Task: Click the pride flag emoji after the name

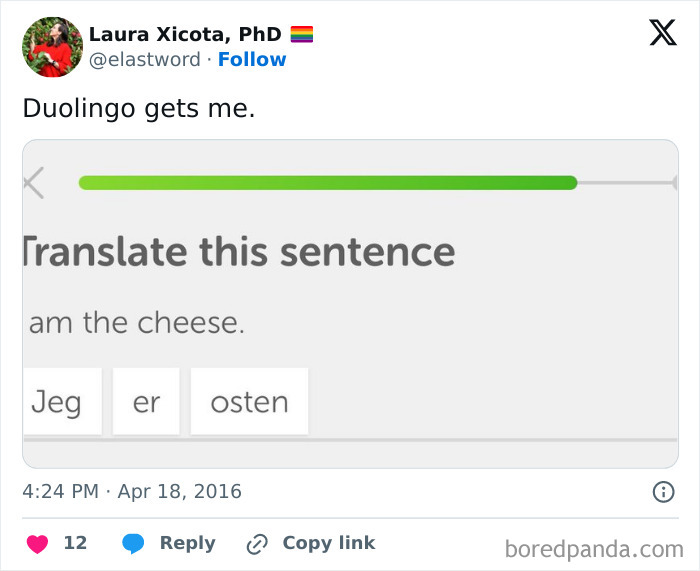Action: tap(302, 34)
